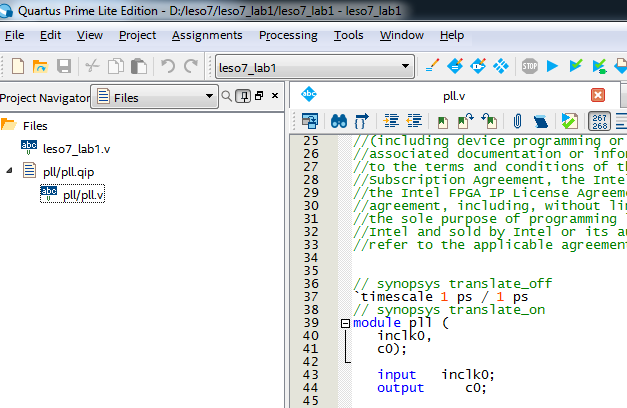The height and width of the screenshot is (408, 627).
Task: Open the File menu
Action: 14,35
